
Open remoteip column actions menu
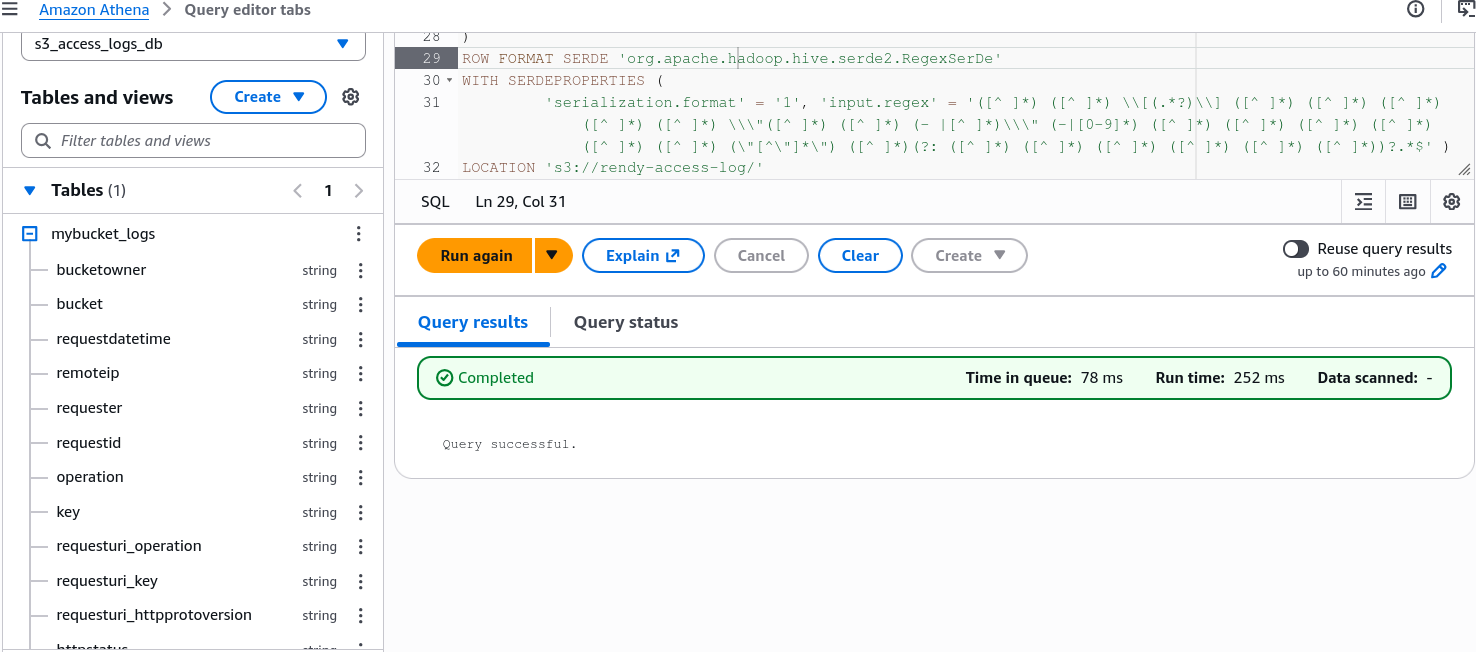(361, 374)
